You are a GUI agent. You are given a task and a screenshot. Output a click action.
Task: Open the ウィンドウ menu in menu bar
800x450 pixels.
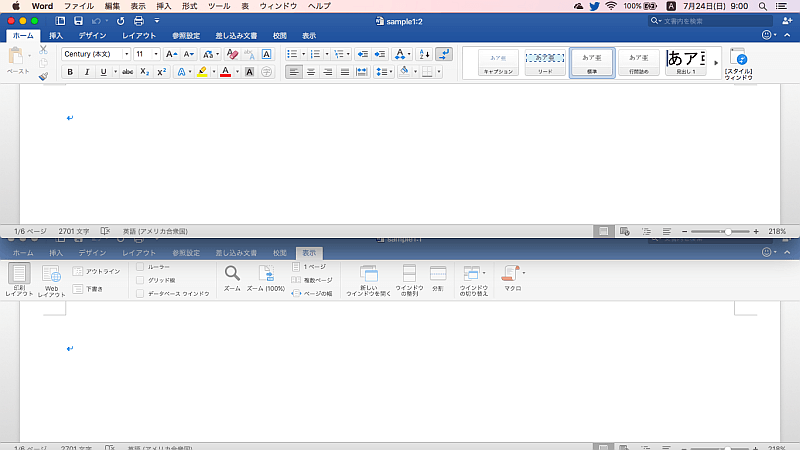278,6
